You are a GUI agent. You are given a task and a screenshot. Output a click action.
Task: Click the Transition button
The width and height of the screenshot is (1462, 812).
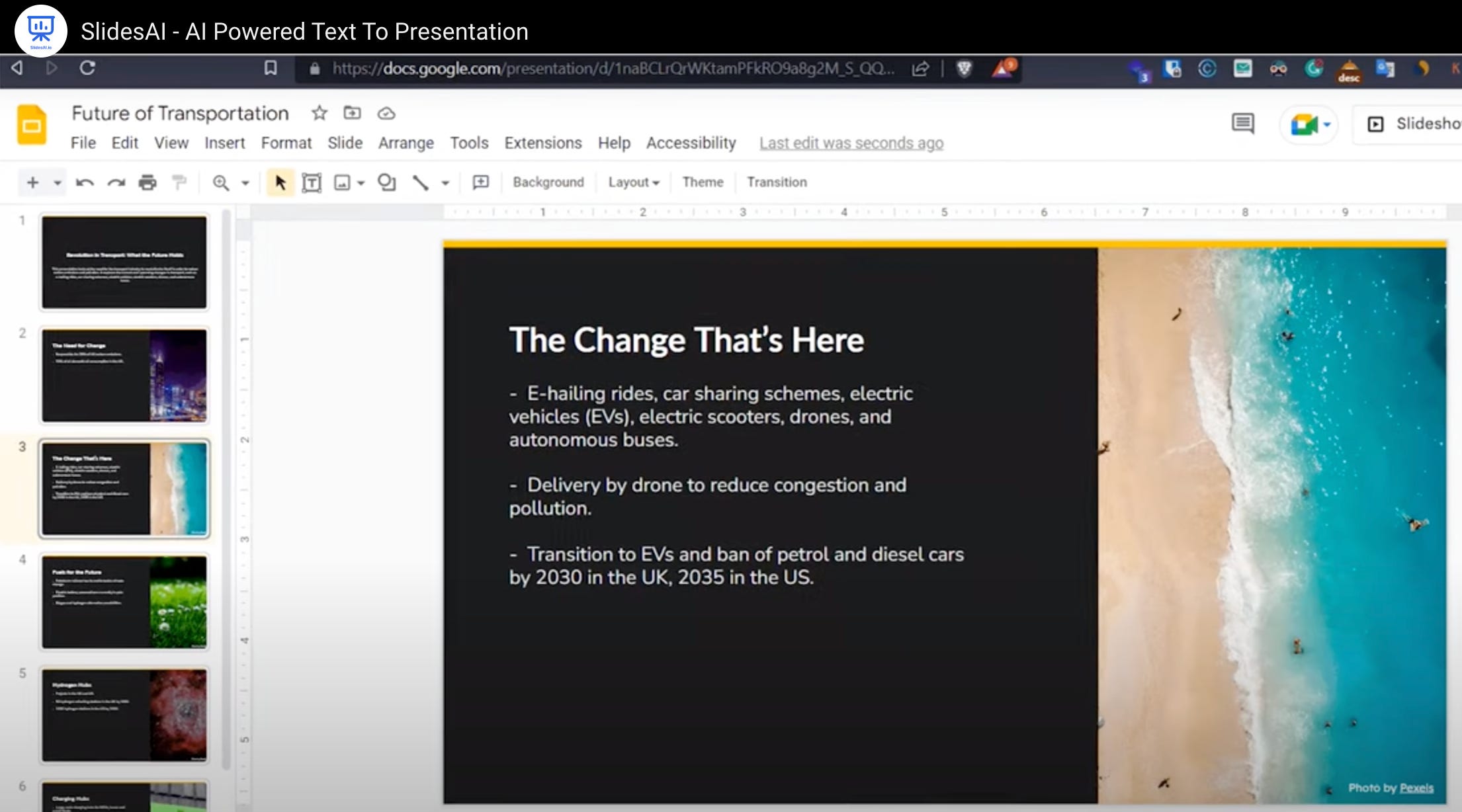coord(777,182)
